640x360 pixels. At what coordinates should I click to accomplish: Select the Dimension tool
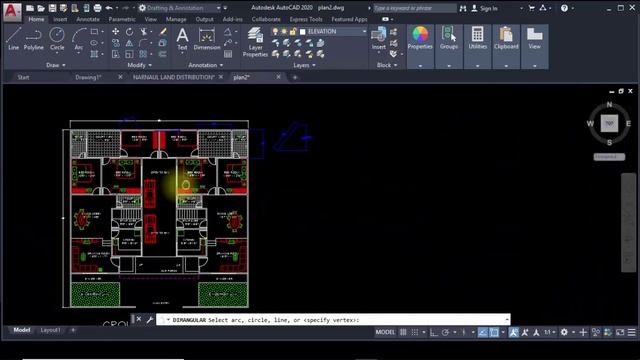point(207,39)
